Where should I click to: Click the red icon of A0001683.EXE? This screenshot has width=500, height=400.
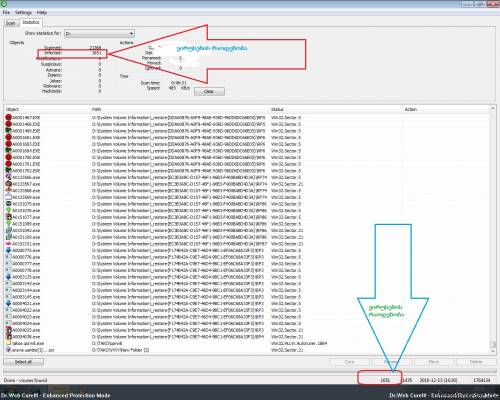tap(8, 144)
